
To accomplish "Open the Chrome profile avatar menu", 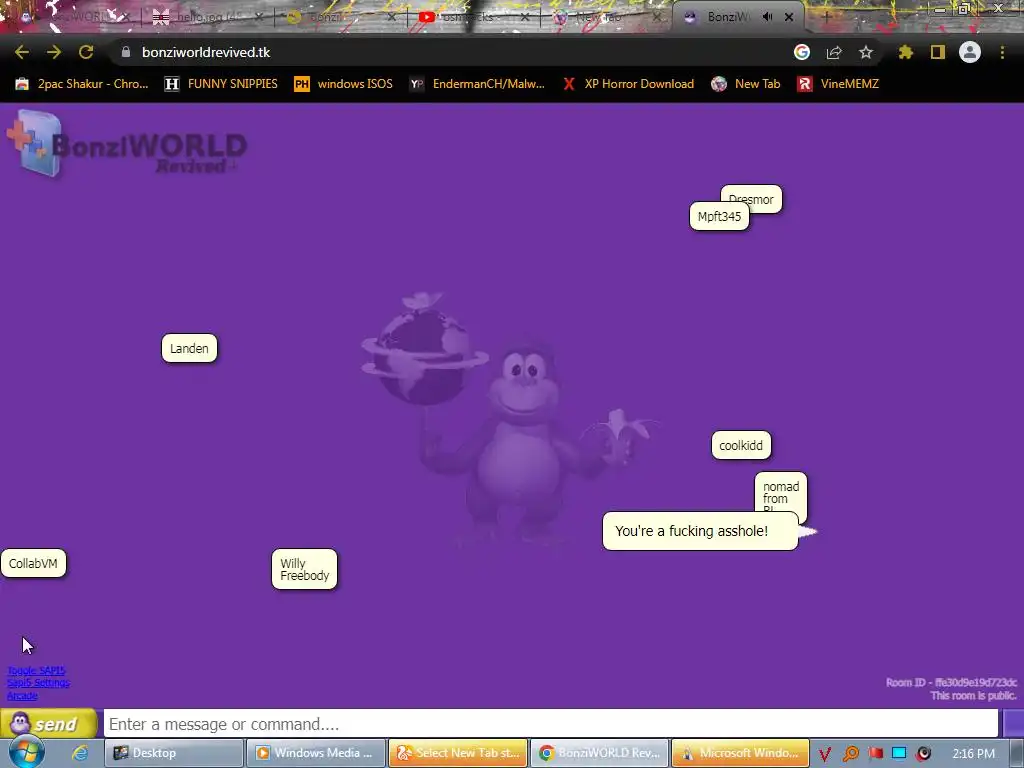I will pos(970,52).
